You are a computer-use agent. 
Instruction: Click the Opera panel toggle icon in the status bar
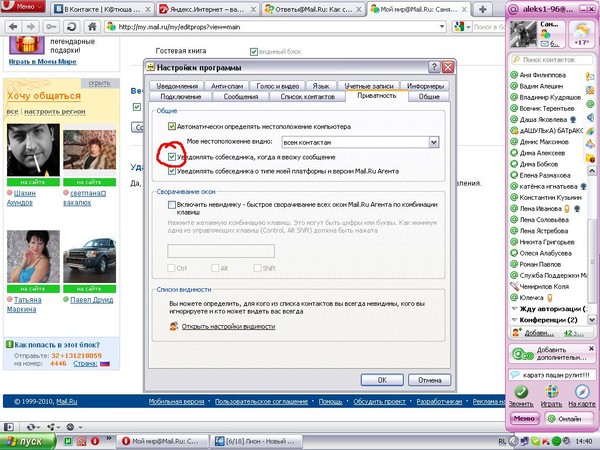pyautogui.click(x=8, y=427)
